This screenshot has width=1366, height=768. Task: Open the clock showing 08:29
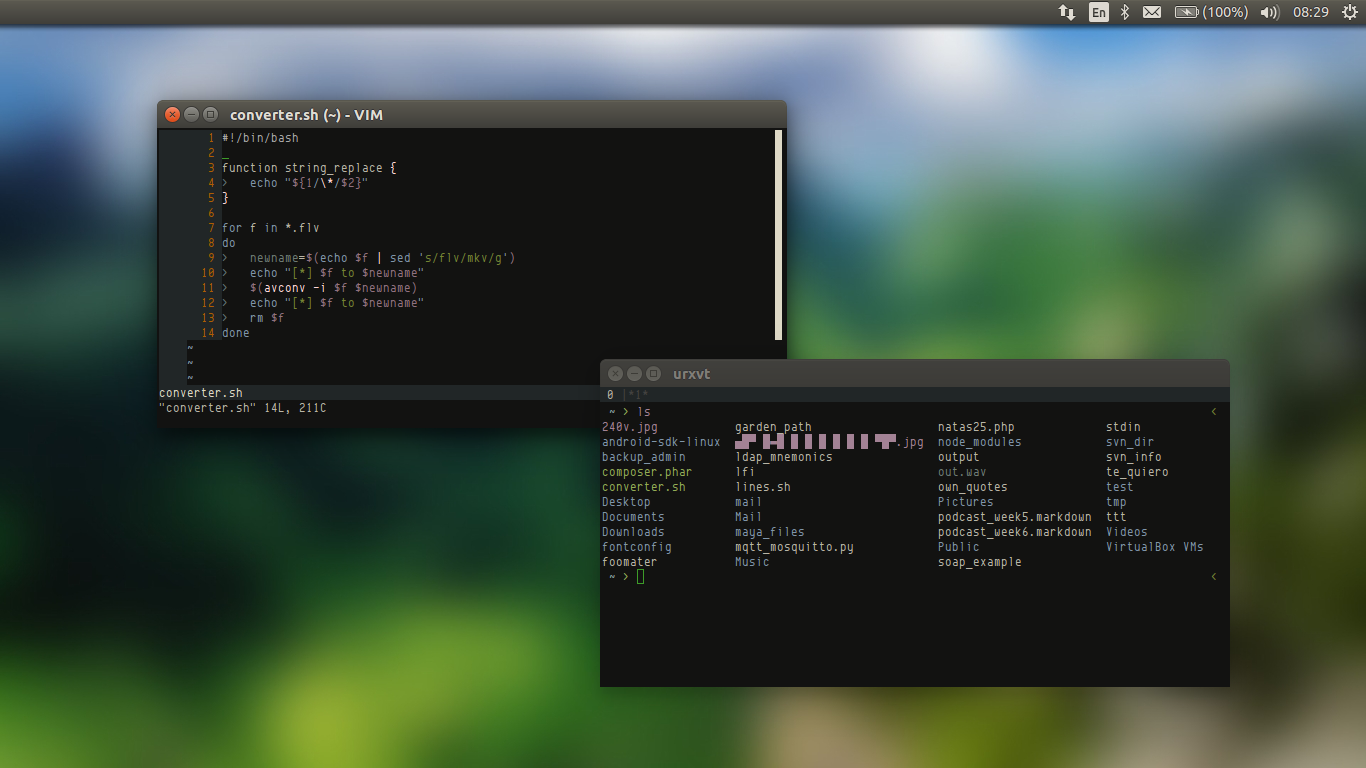1310,12
